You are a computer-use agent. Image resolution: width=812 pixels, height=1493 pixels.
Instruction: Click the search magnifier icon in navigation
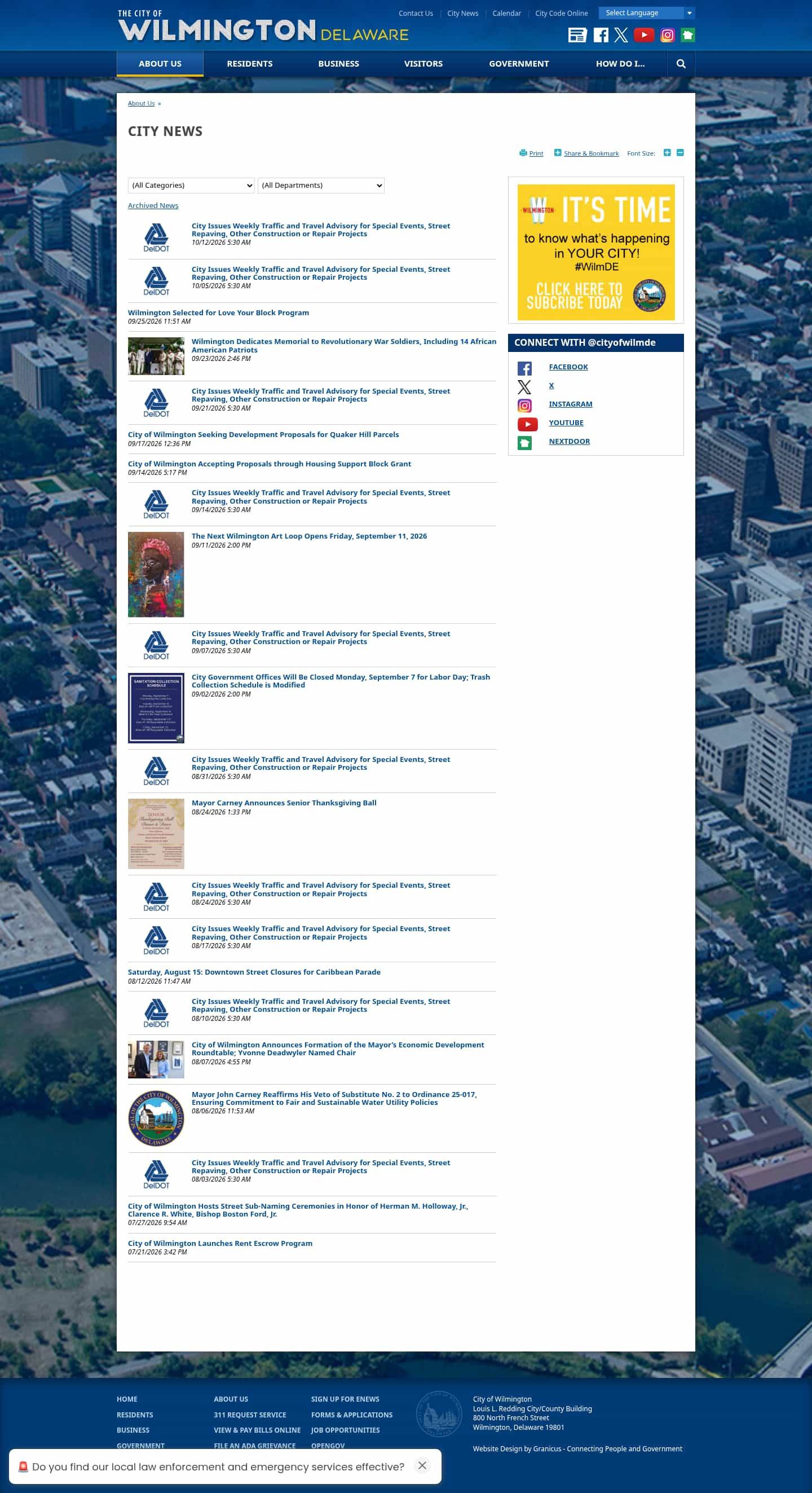681,64
